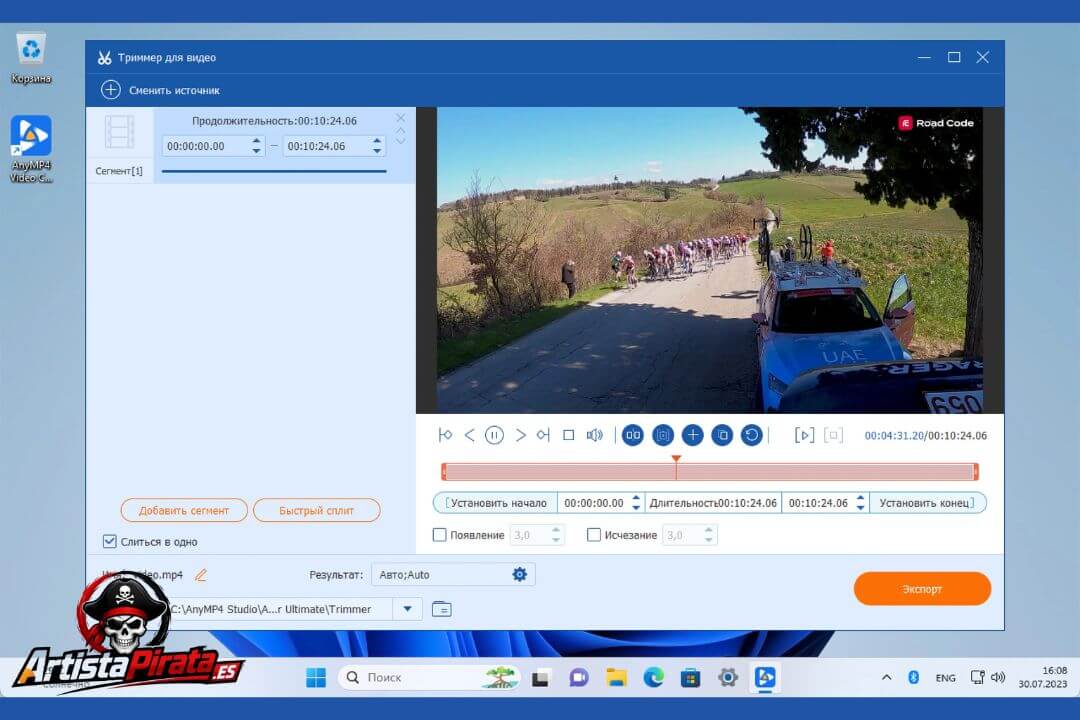
Task: Enable 'Появление' fade-in checkbox
Action: click(439, 535)
